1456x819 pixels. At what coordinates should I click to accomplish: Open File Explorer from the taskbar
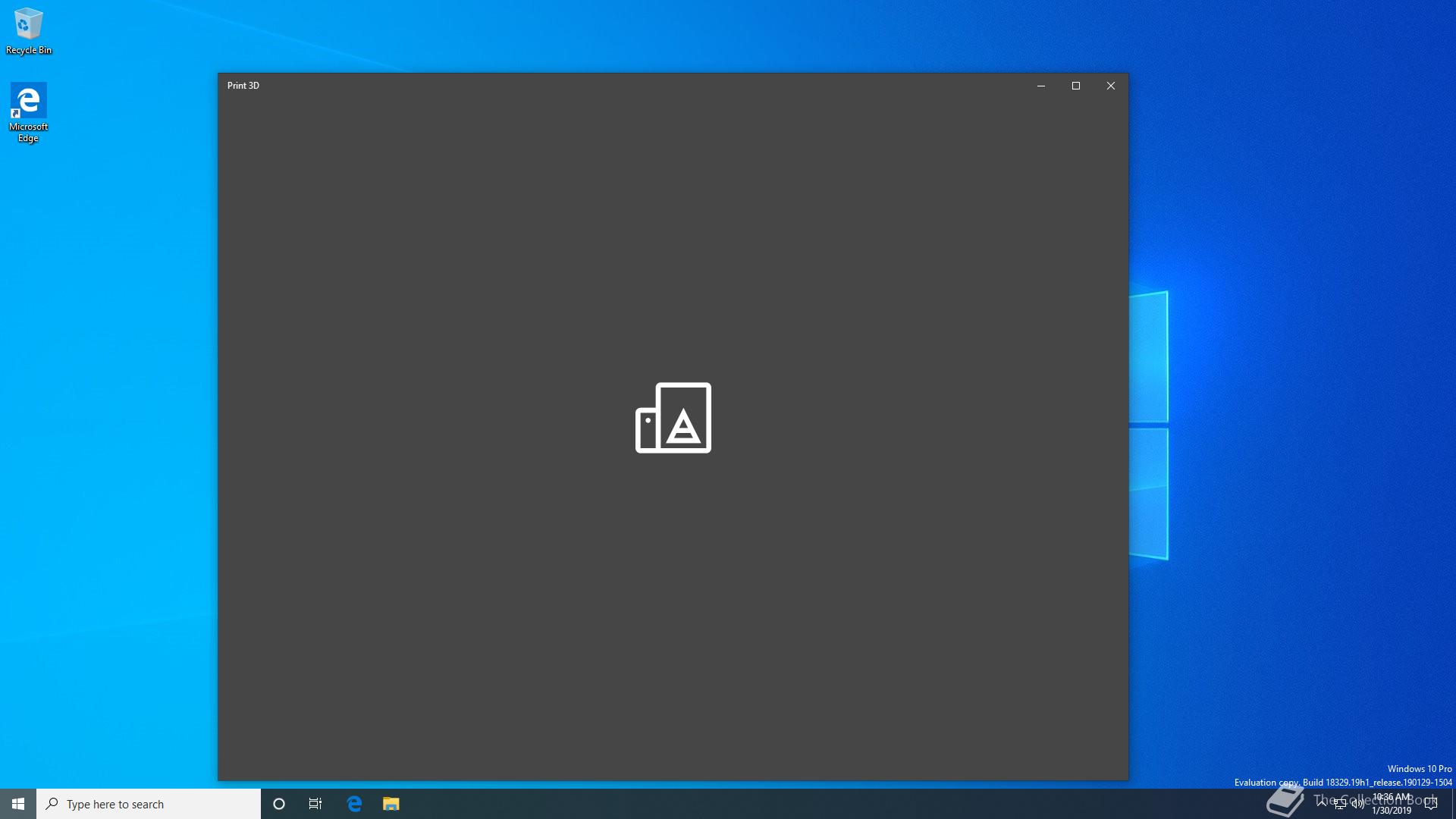pyautogui.click(x=391, y=804)
